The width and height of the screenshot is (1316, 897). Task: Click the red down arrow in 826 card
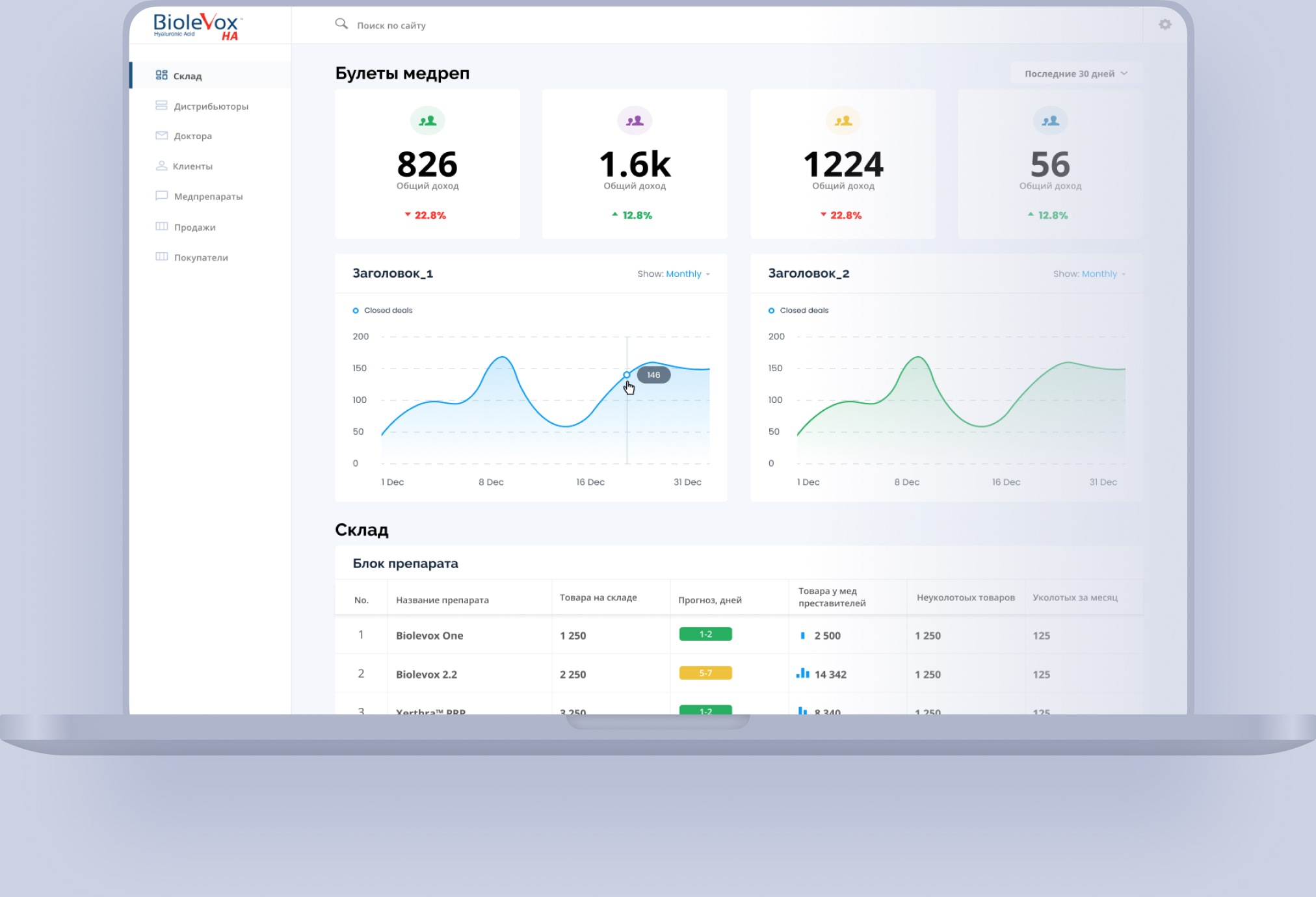pyautogui.click(x=408, y=214)
